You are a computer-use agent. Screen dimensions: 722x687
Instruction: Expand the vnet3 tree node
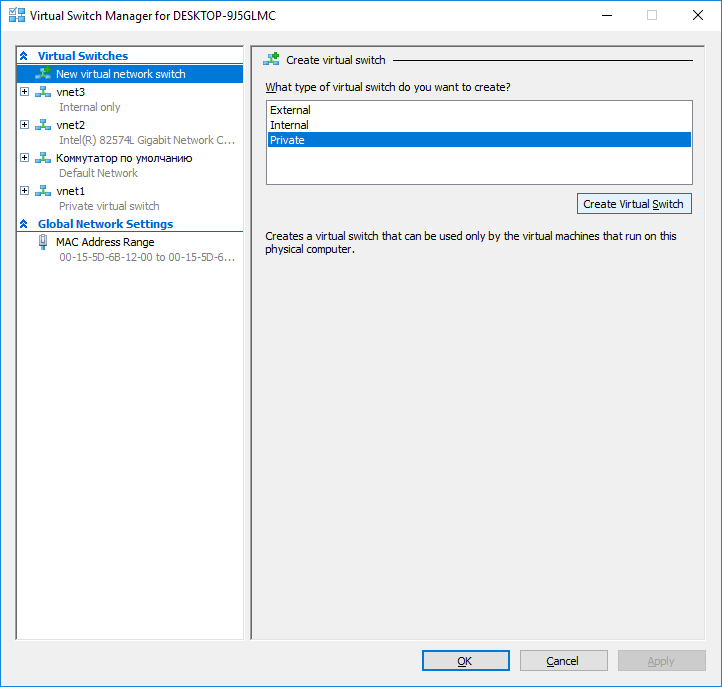24,92
